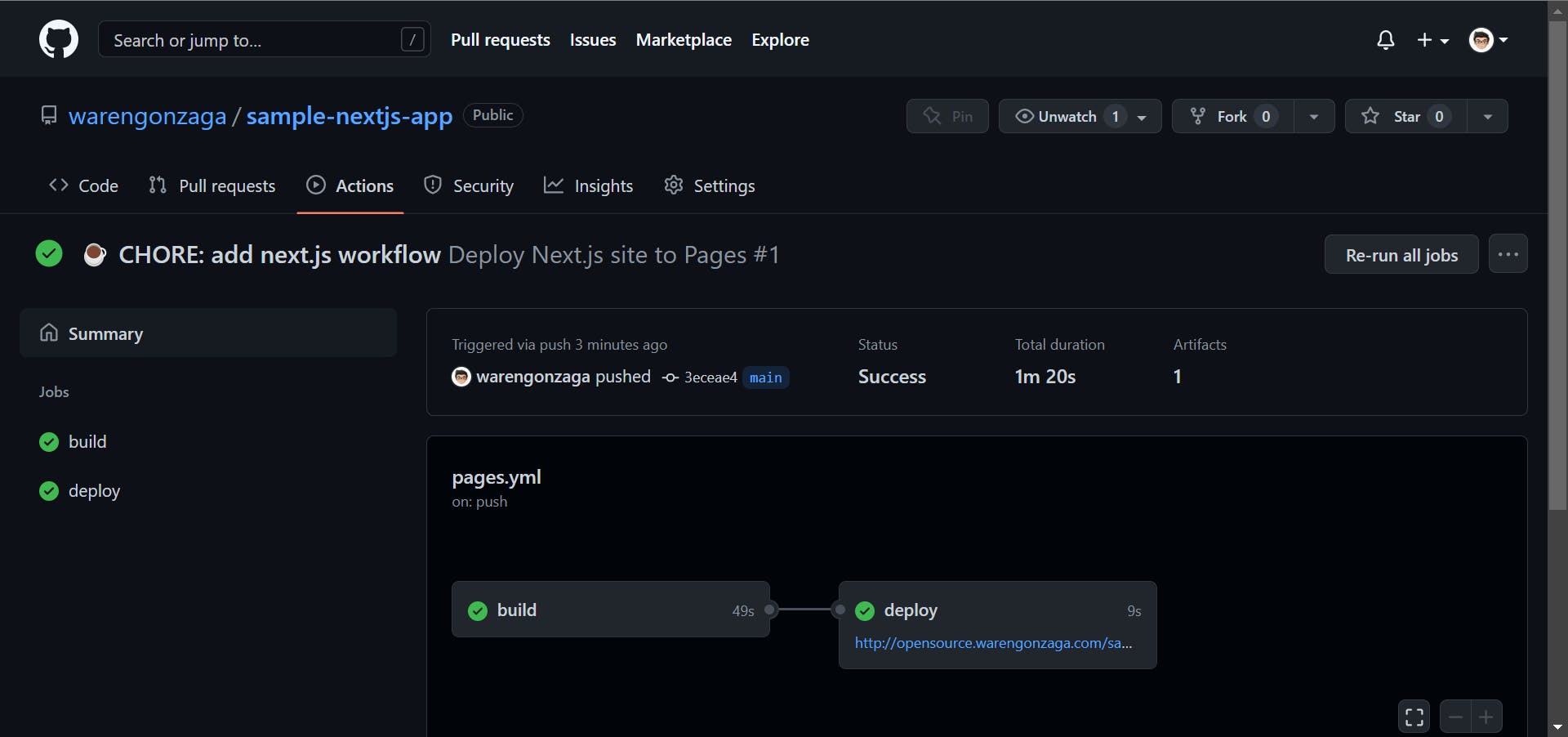Click the deploy job success icon in sidebar
The image size is (1568, 737).
coord(49,491)
